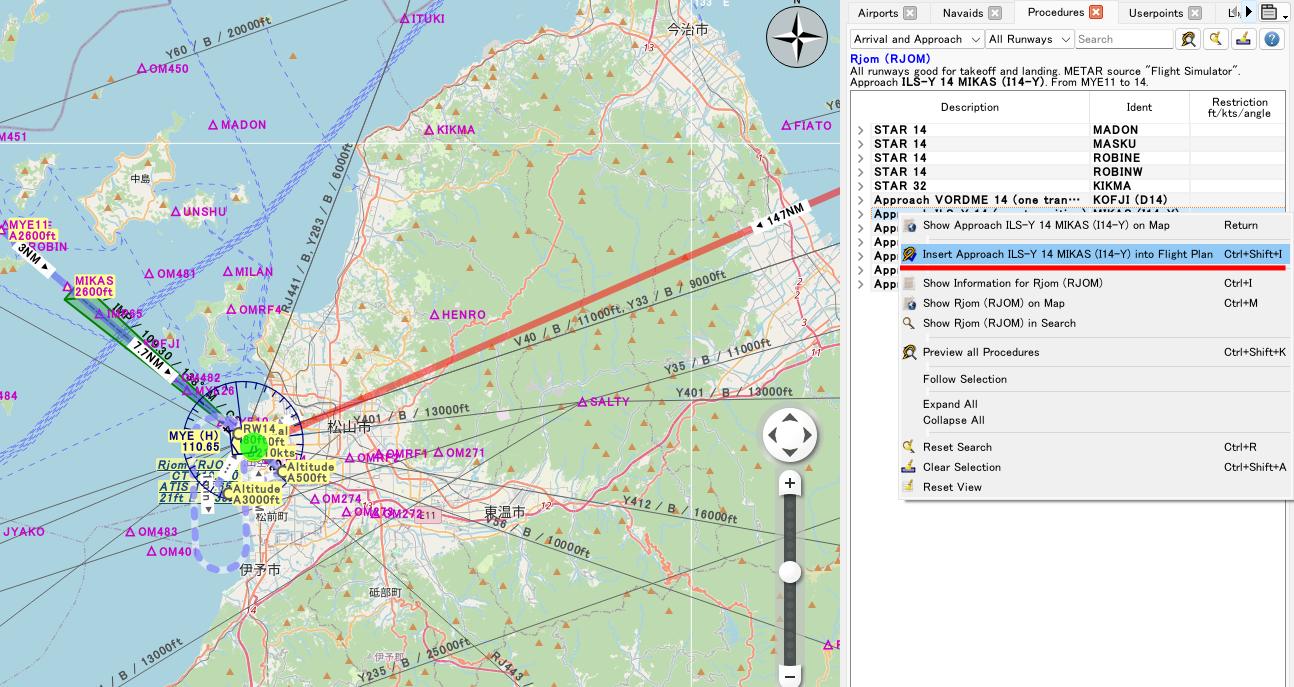Open help with the blue question mark icon
This screenshot has height=687, width=1294.
1271,39
